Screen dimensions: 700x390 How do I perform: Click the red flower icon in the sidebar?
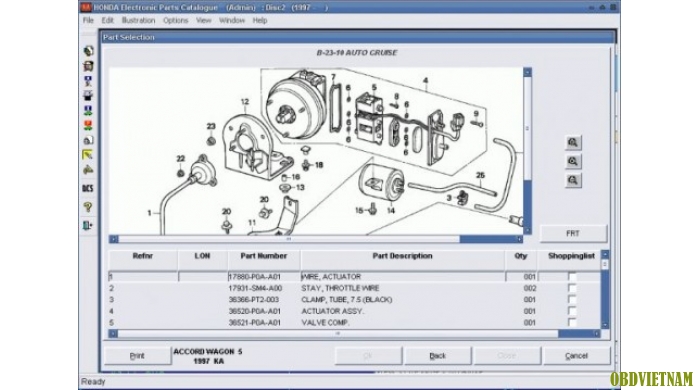(x=88, y=125)
